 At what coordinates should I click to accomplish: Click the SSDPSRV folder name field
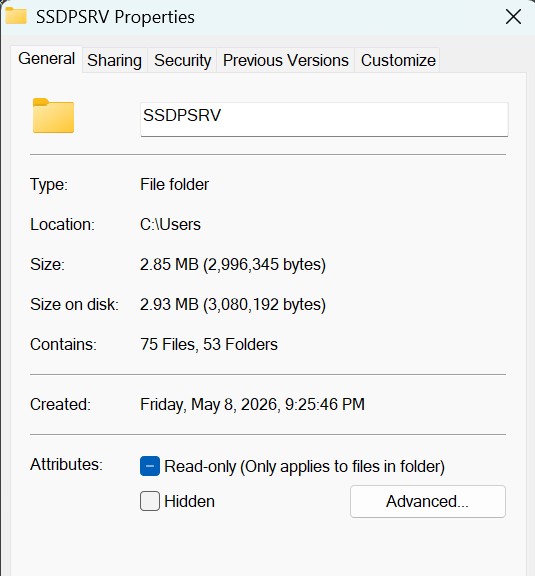pyautogui.click(x=324, y=119)
